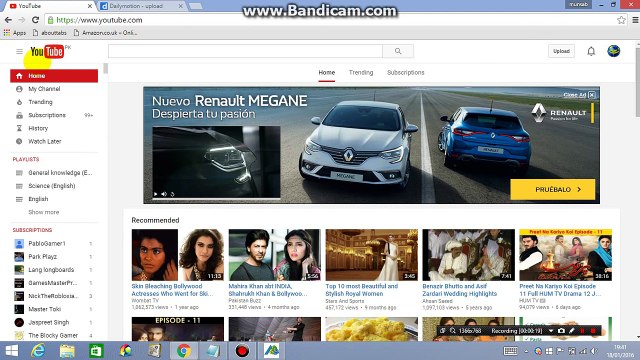Open the YouTube hamburger guide menu
This screenshot has width=640, height=360.
click(19, 51)
